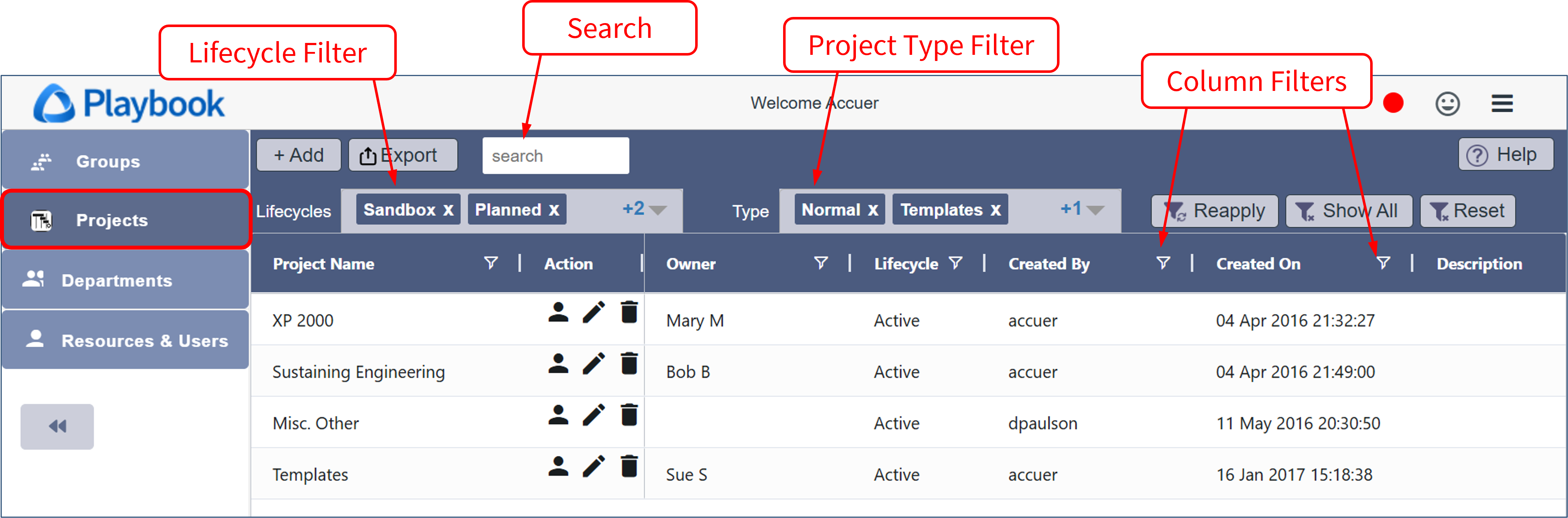This screenshot has width=1568, height=518.
Task: Remove the Sandbox lifecycle filter chip
Action: (x=449, y=210)
